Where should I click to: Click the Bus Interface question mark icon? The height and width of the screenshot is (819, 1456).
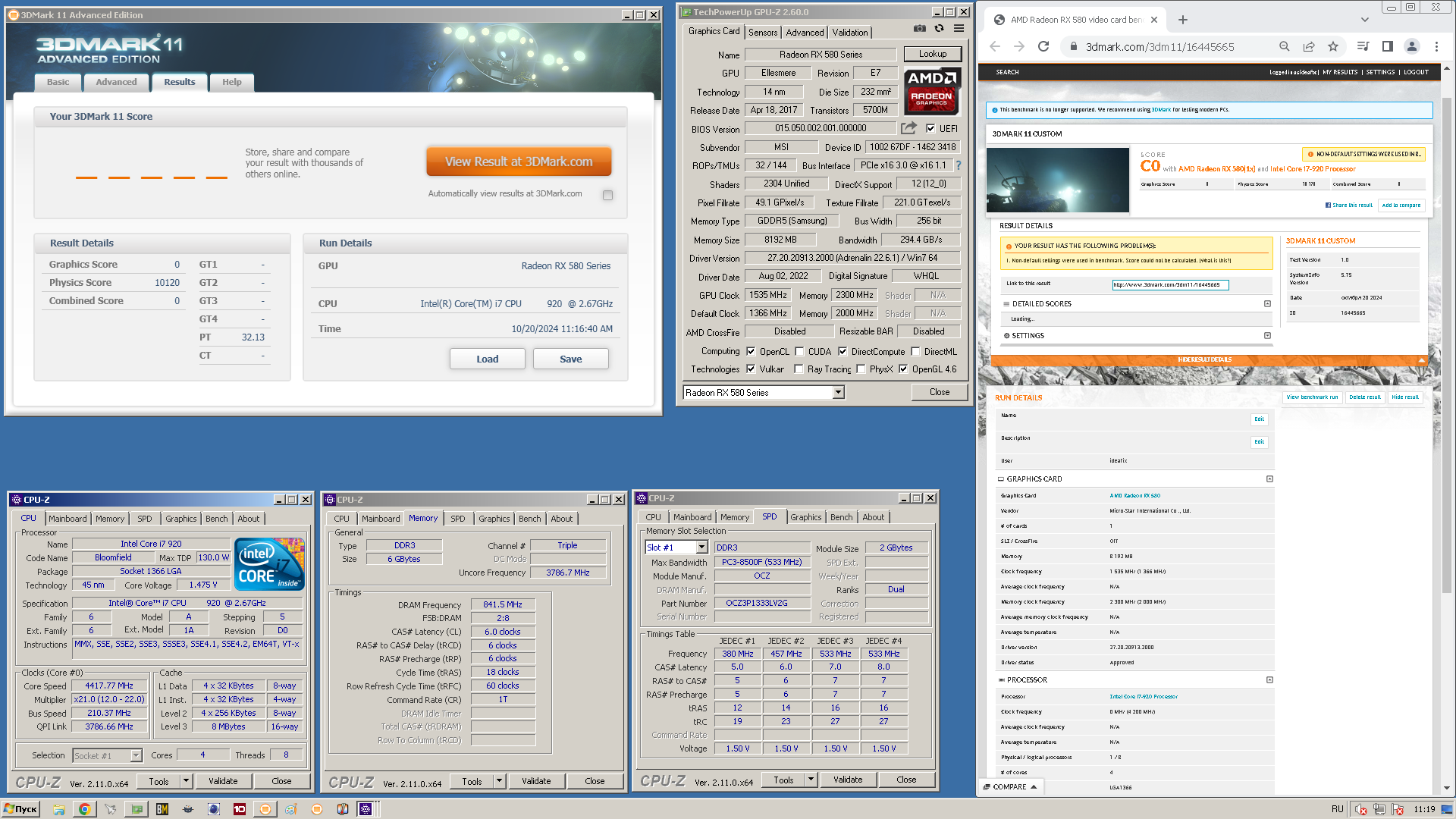click(x=958, y=165)
